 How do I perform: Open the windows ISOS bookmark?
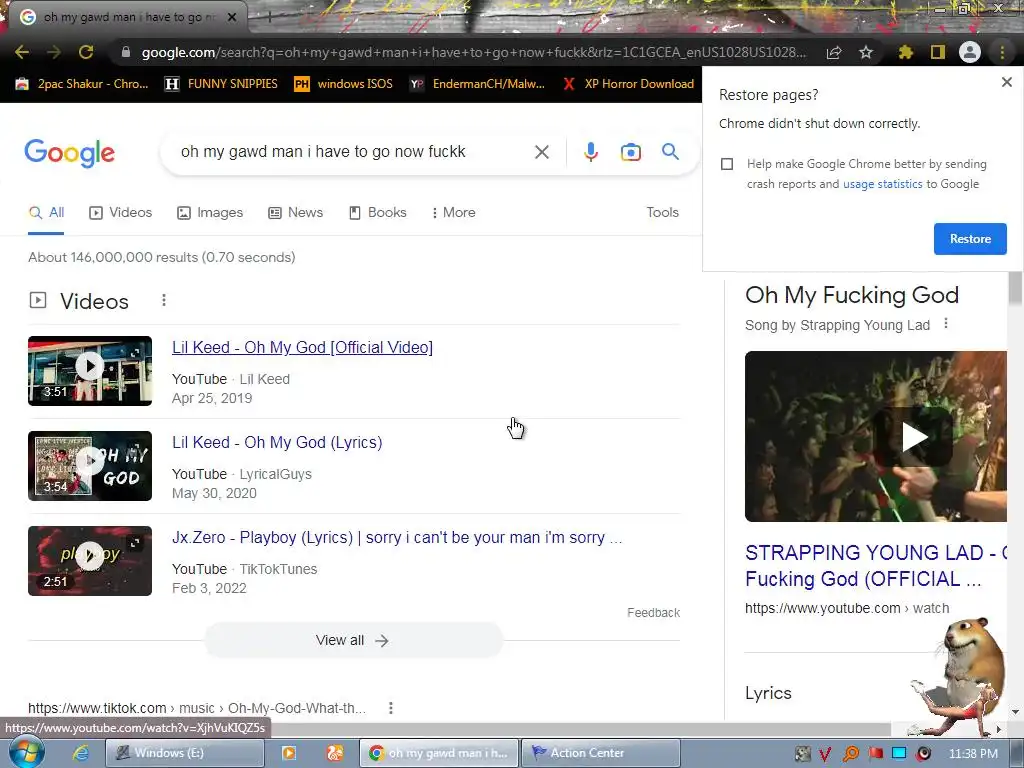coord(344,84)
